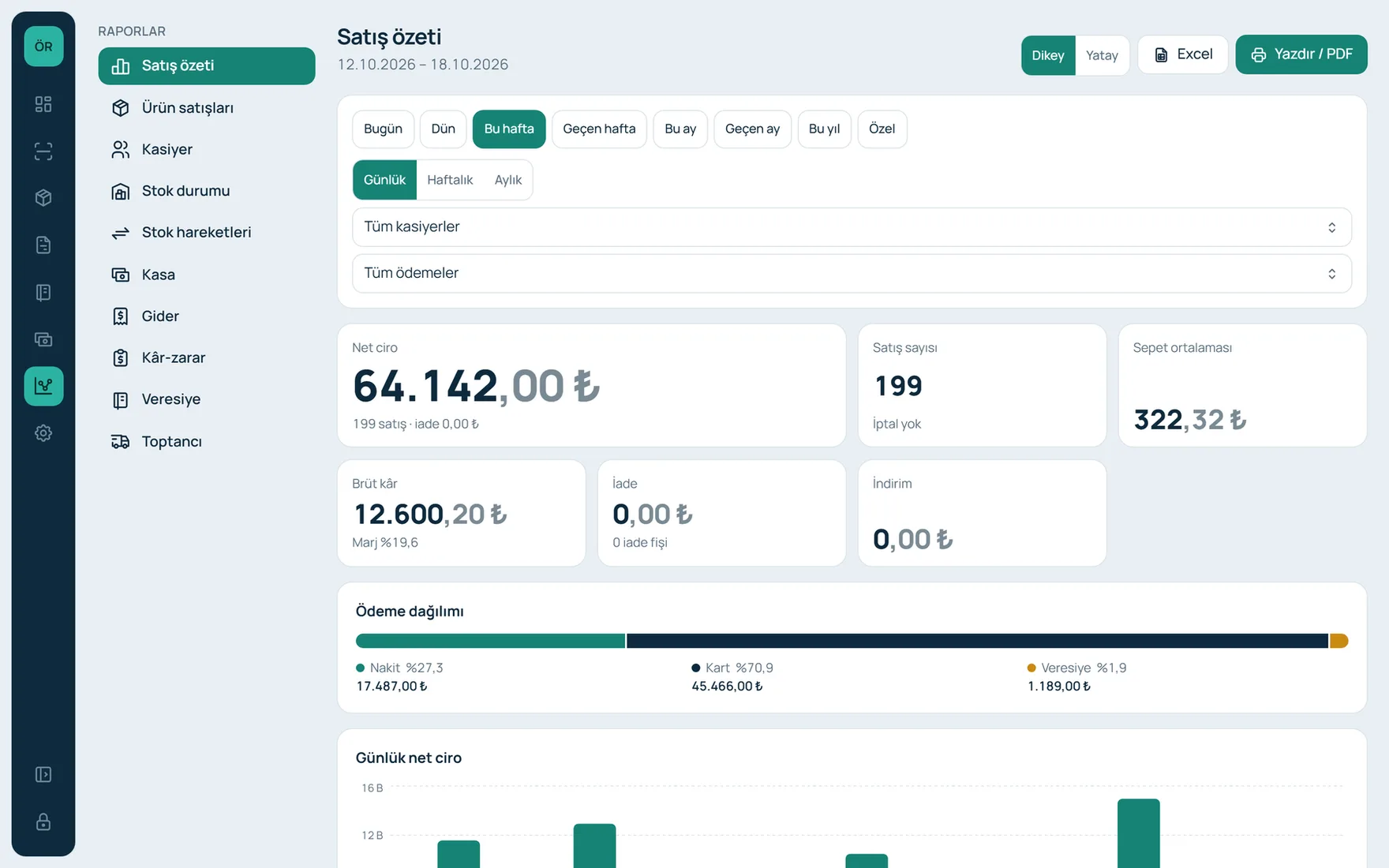Choose the Geçen hafta date range chip
The height and width of the screenshot is (868, 1389).
[x=599, y=129]
